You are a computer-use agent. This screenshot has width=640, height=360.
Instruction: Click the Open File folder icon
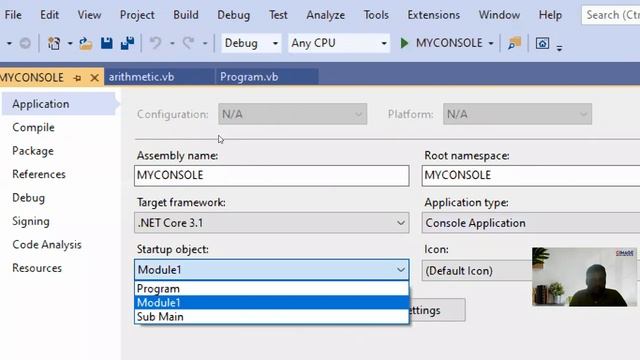[86, 43]
